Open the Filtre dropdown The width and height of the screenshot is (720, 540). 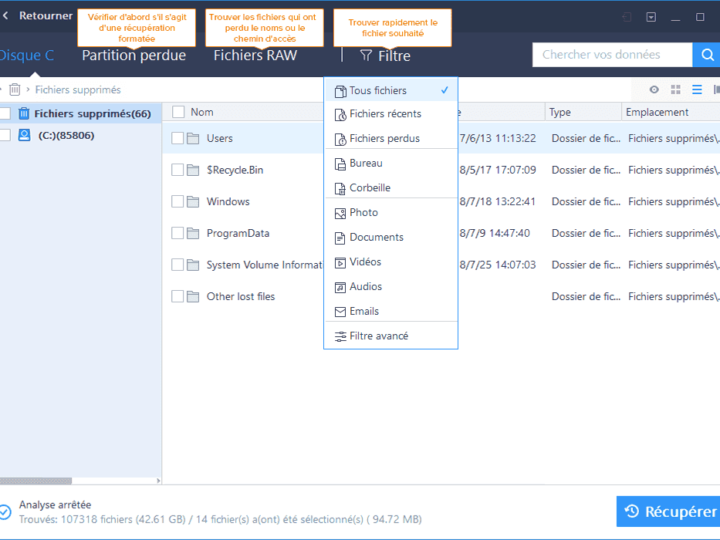point(385,56)
